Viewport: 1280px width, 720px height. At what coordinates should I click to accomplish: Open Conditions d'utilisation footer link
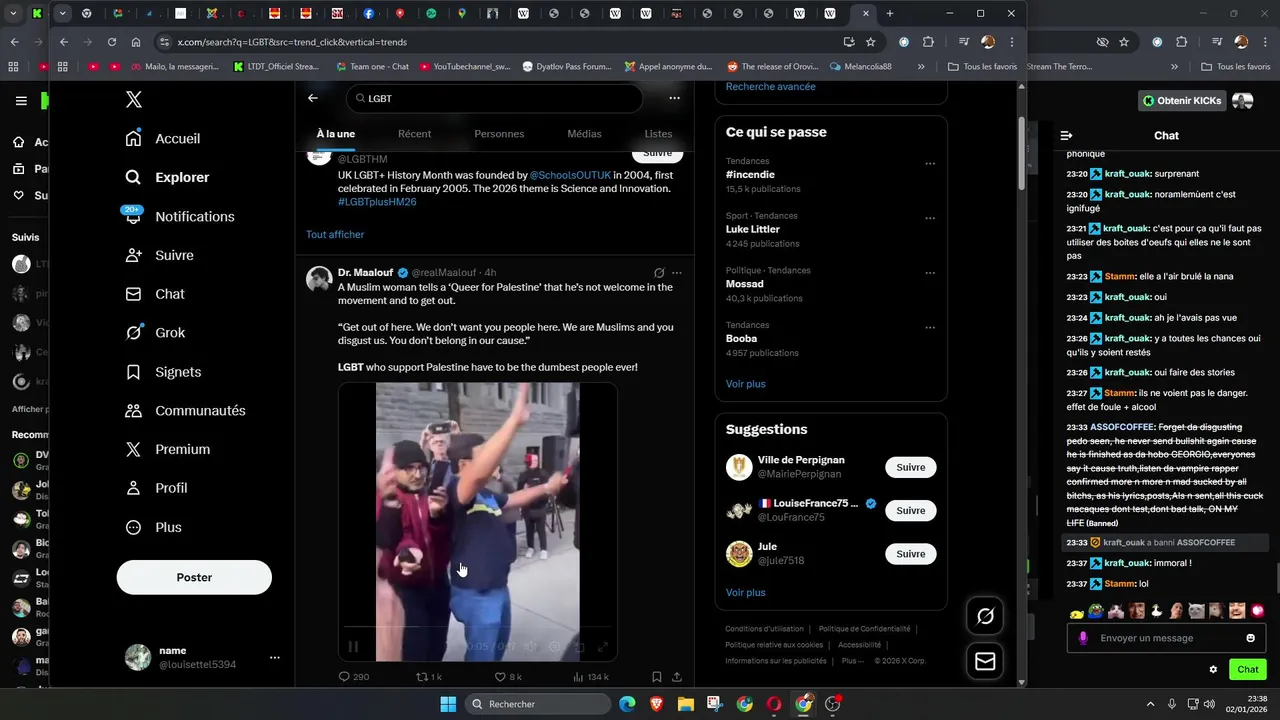pos(765,629)
